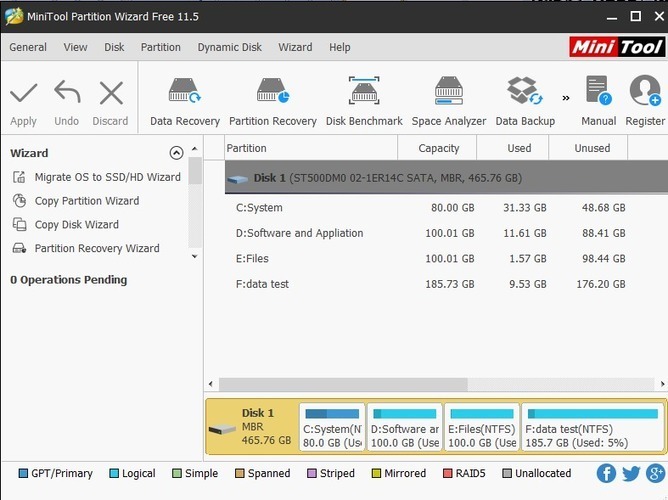Click the Discard X icon

pyautogui.click(x=110, y=94)
